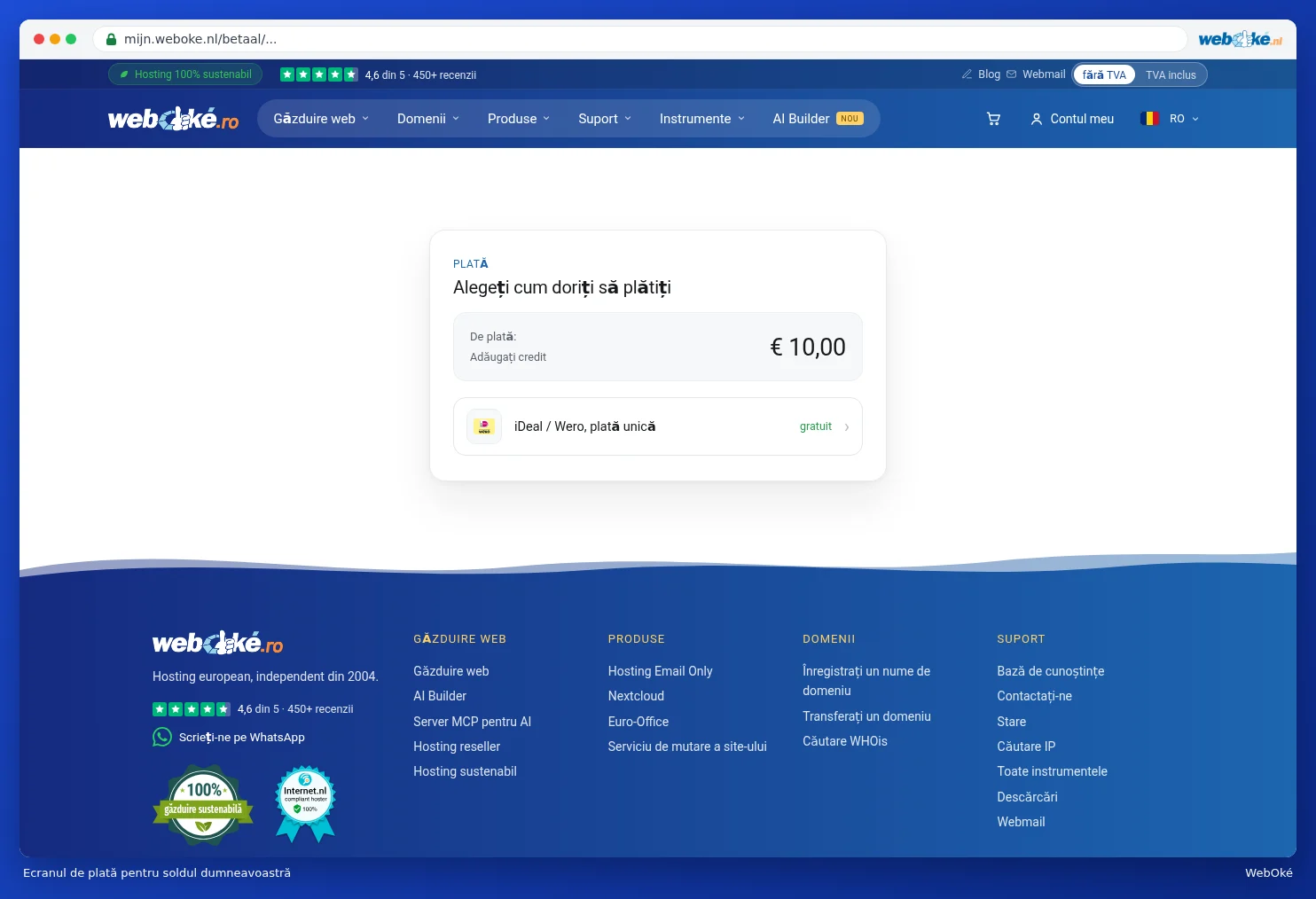This screenshot has height=899, width=1316.
Task: Switch prices to fără TVA
Action: click(1104, 75)
